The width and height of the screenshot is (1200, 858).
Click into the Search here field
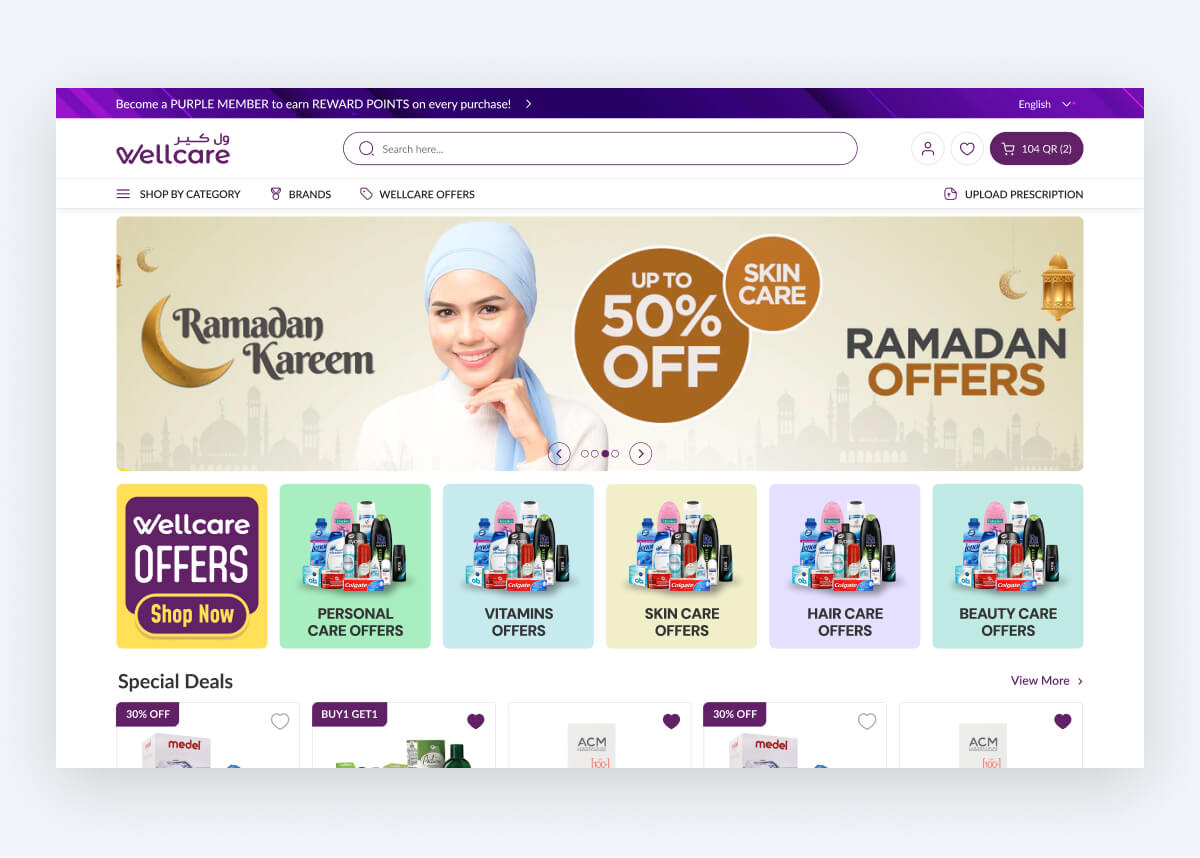coord(600,149)
